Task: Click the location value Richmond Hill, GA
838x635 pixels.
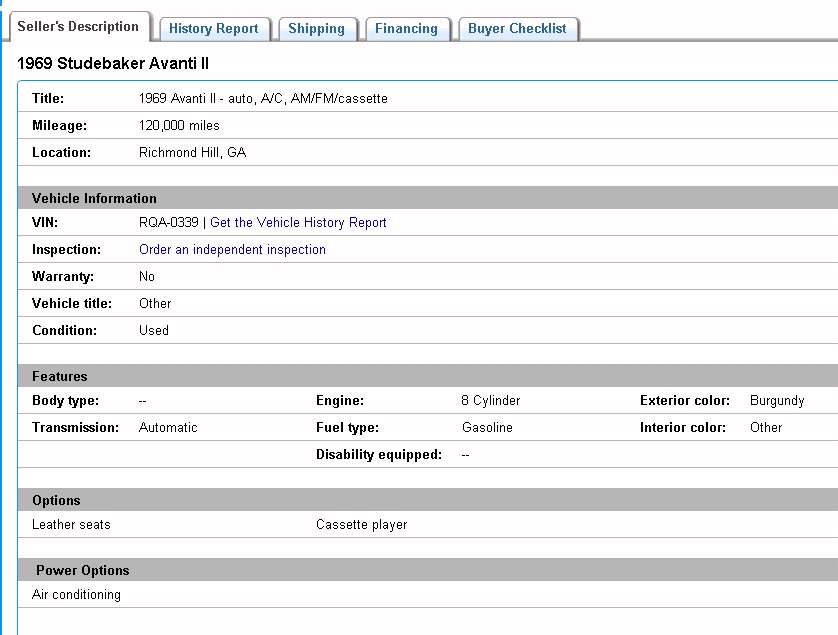Action: pyautogui.click(x=192, y=152)
